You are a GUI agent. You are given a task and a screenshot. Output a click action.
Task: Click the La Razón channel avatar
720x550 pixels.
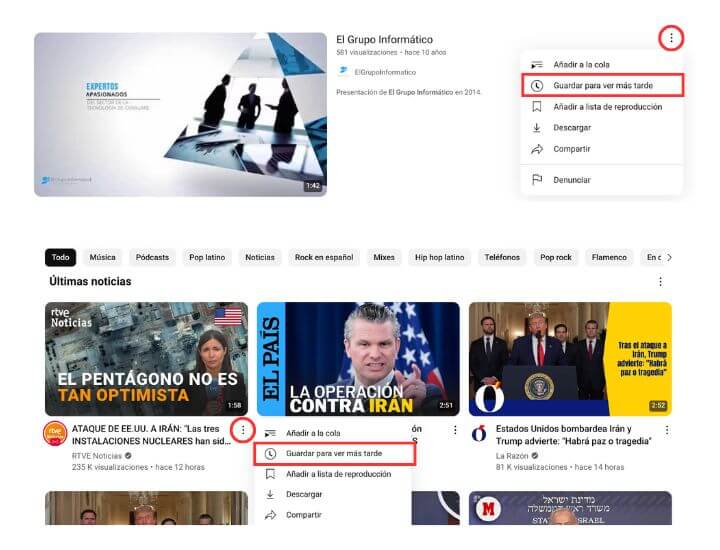pos(479,433)
